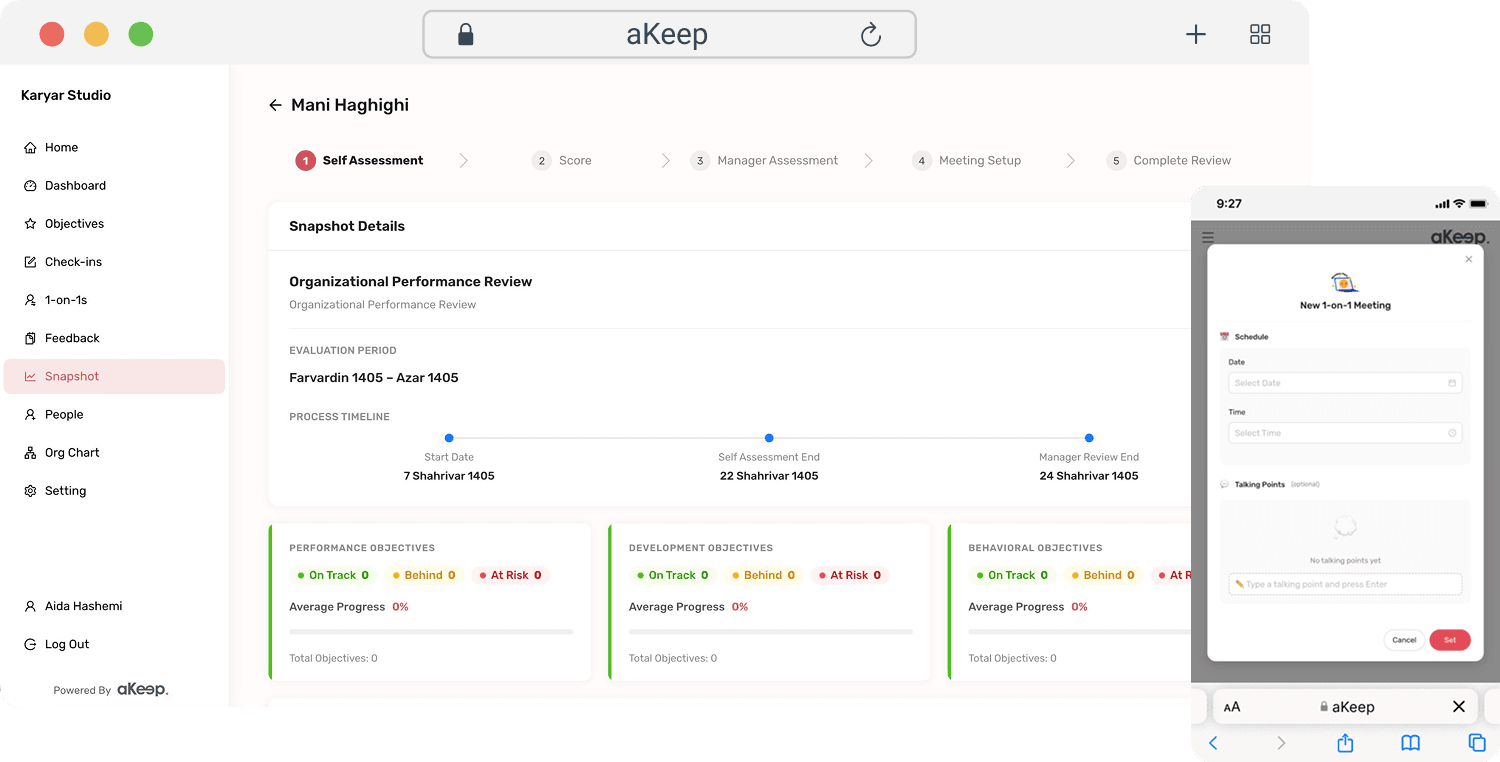Open a new browser tab with the plus icon
Viewport: 1500px width, 762px height.
coord(1196,35)
